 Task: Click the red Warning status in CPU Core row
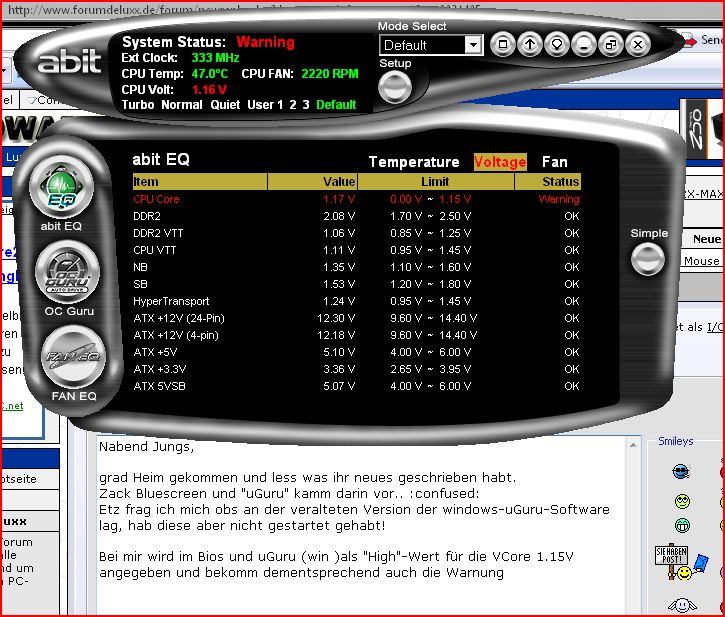(559, 199)
